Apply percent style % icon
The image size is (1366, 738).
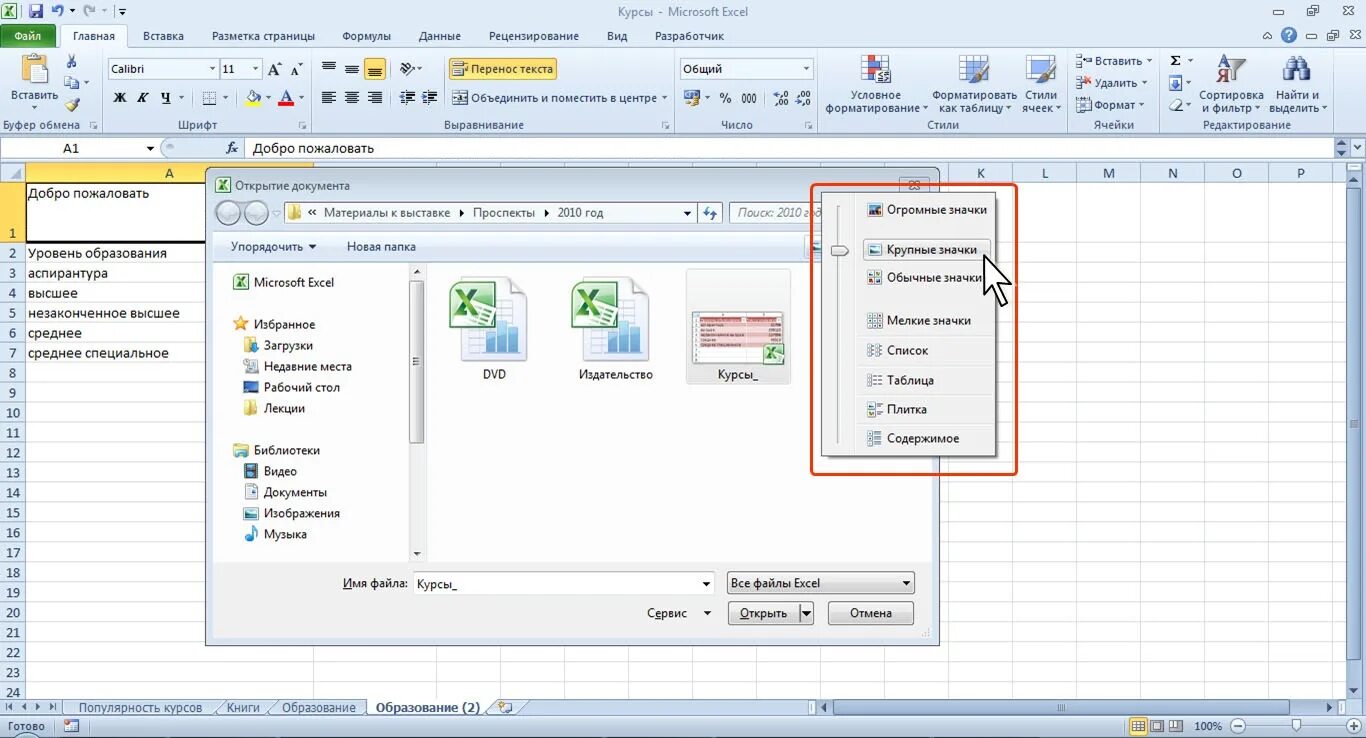725,98
